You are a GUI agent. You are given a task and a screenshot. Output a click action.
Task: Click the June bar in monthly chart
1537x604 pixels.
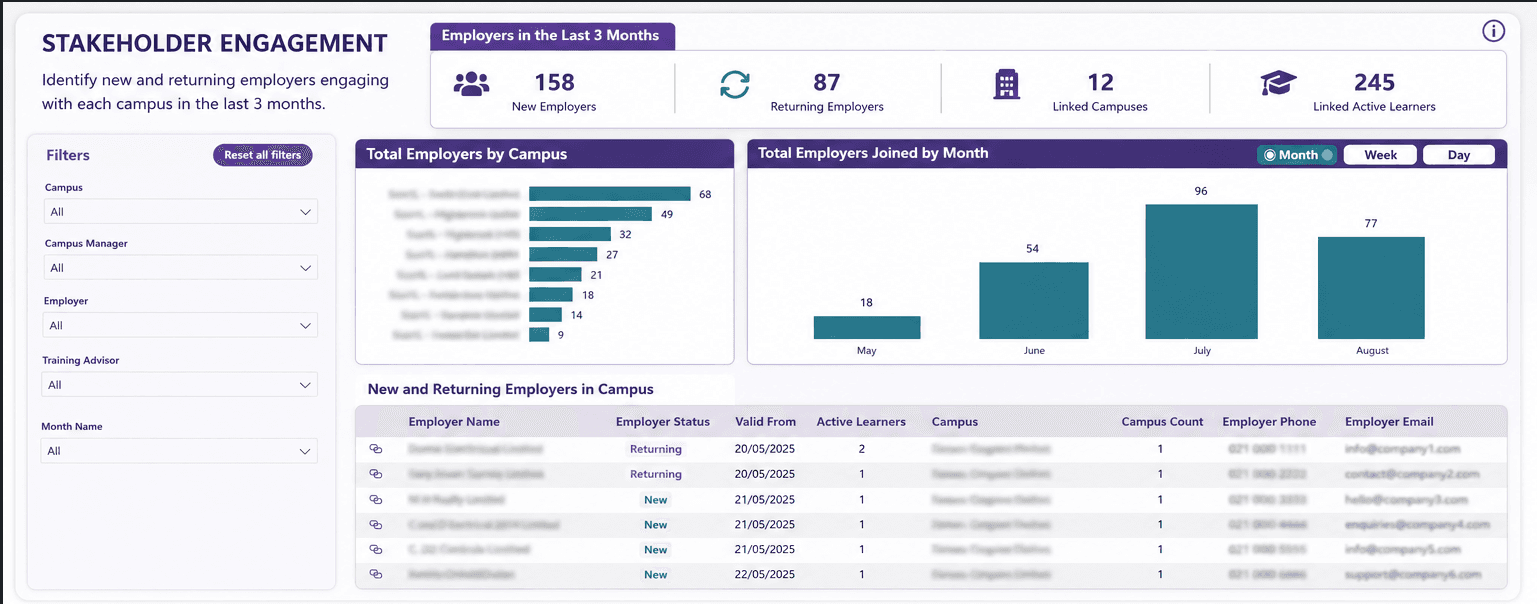tap(1034, 301)
